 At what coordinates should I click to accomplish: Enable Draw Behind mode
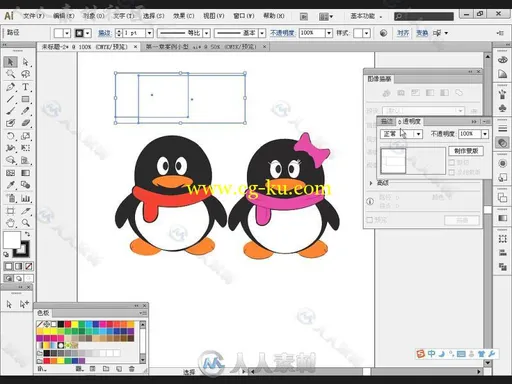(x=19, y=278)
